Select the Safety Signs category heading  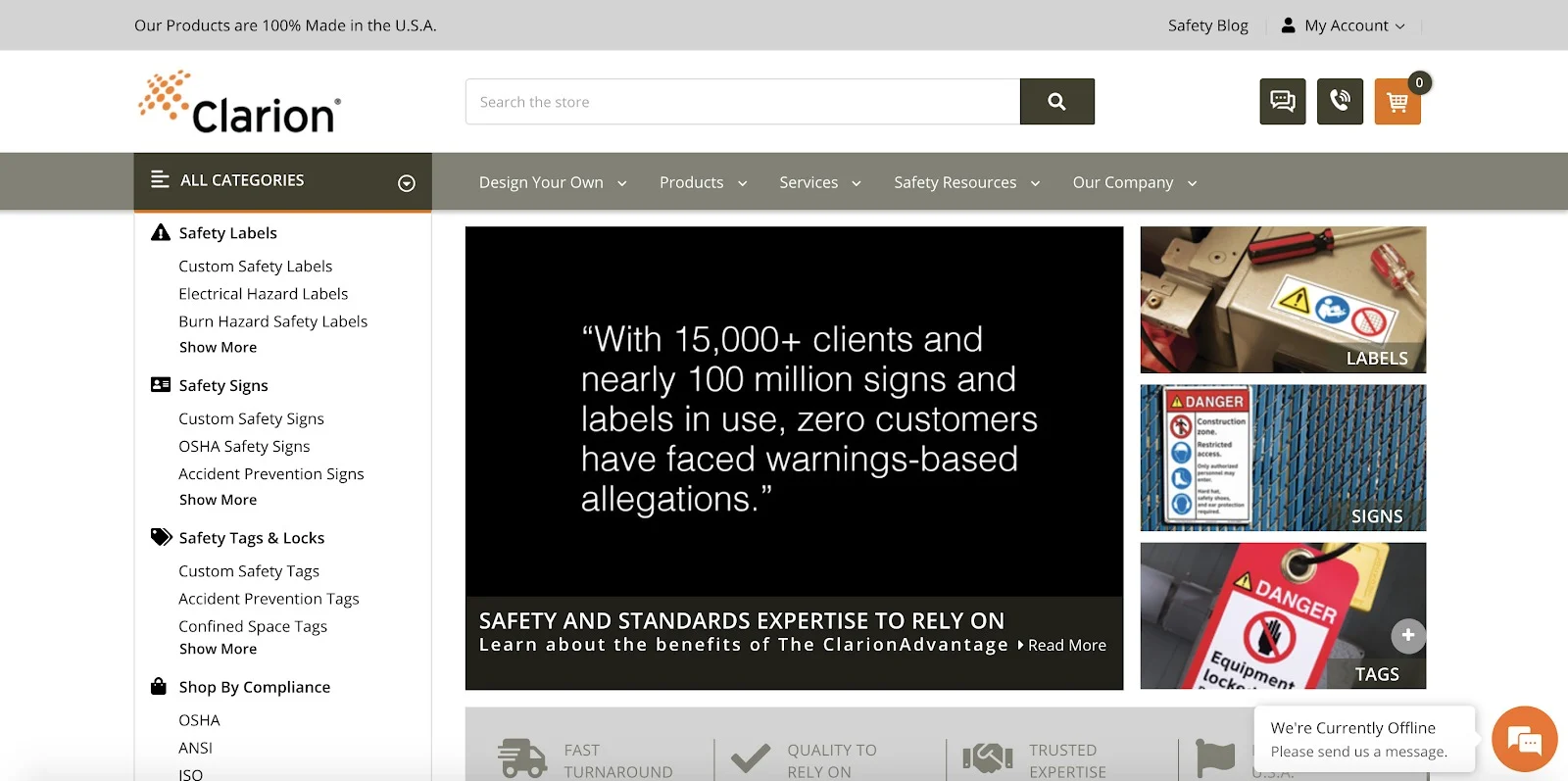(x=223, y=386)
